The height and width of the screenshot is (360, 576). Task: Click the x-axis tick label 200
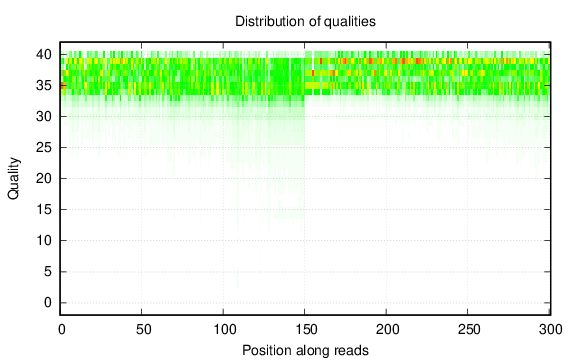click(388, 330)
